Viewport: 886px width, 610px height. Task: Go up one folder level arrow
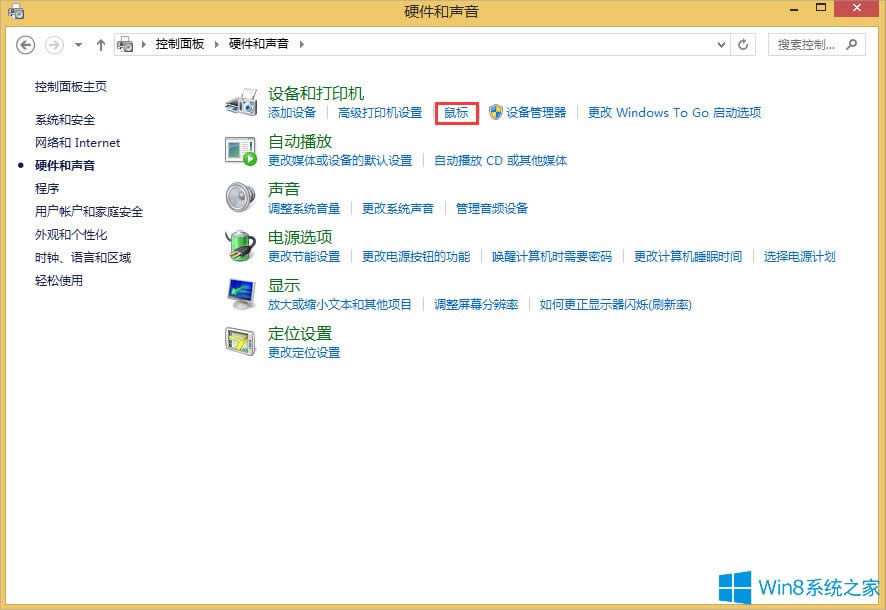pyautogui.click(x=101, y=45)
